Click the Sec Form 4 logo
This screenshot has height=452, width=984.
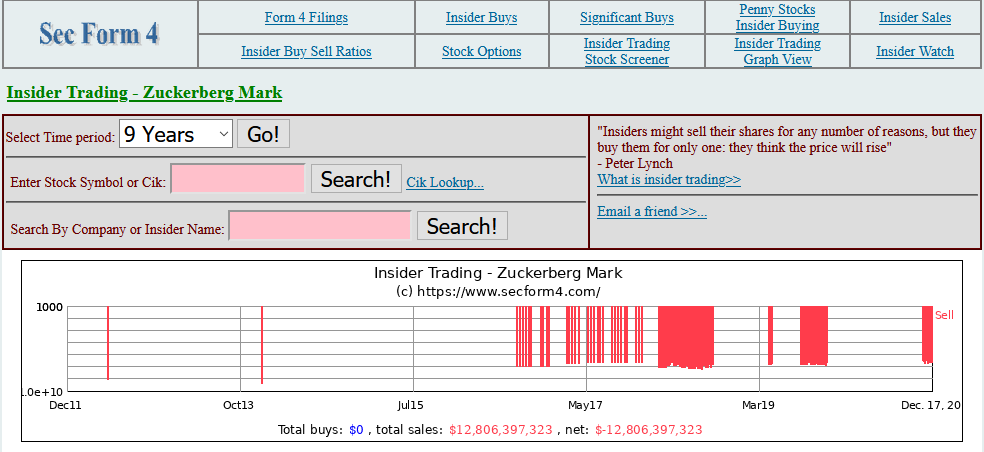99,34
